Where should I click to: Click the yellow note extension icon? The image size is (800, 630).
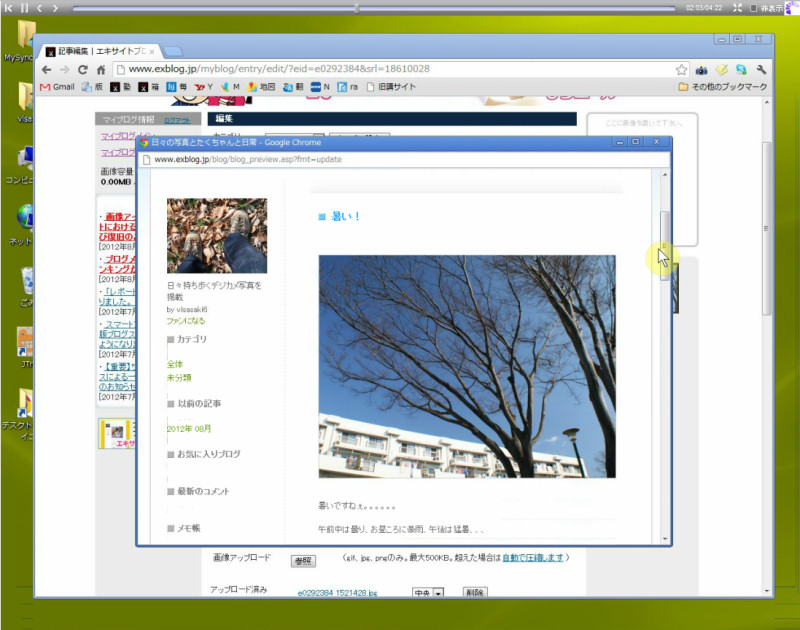[721, 69]
